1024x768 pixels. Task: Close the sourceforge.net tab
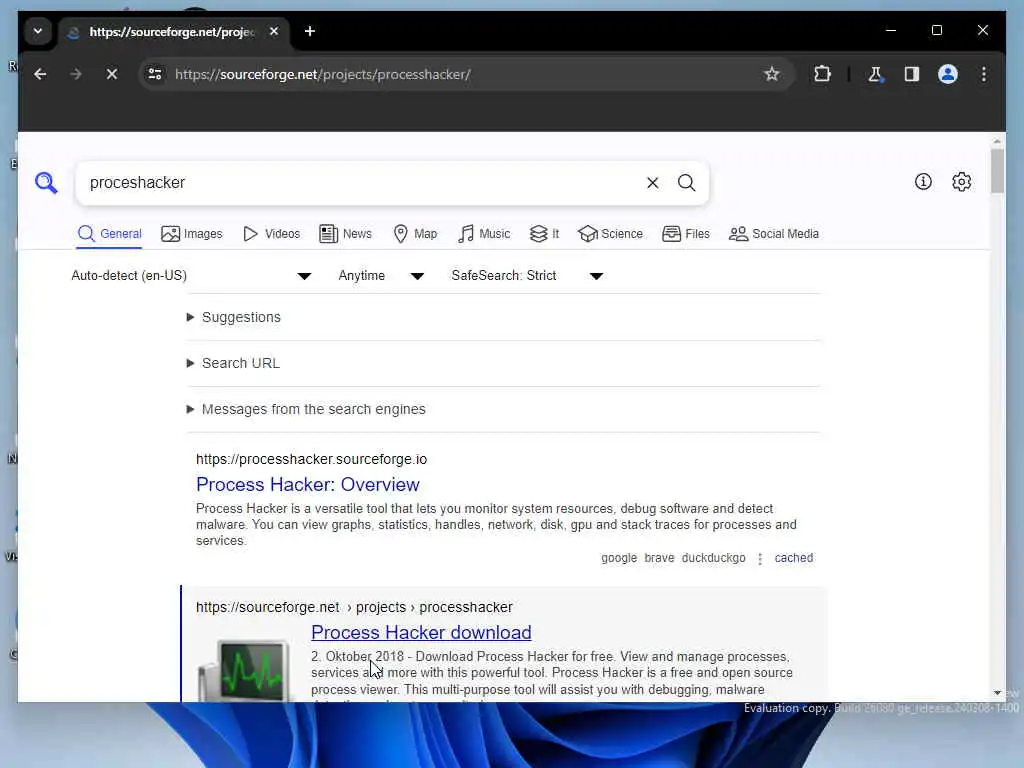point(274,31)
